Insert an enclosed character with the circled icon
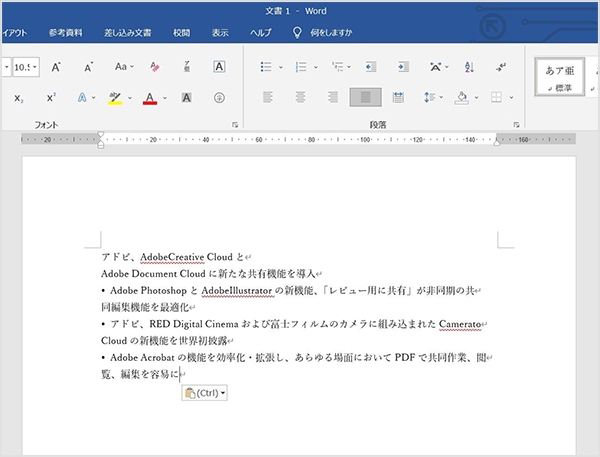Screen dimensions: 600x457 pos(219,98)
